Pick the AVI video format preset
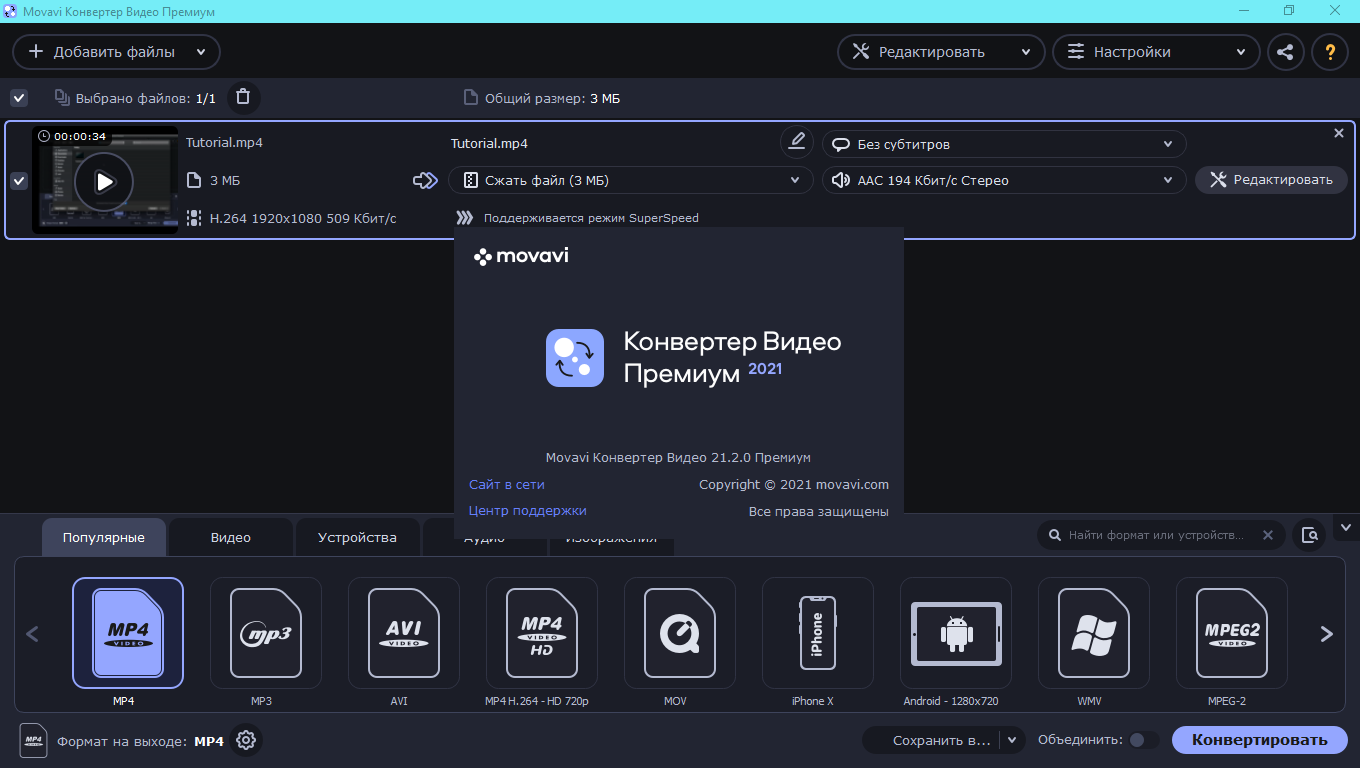The width and height of the screenshot is (1360, 768). (x=404, y=633)
